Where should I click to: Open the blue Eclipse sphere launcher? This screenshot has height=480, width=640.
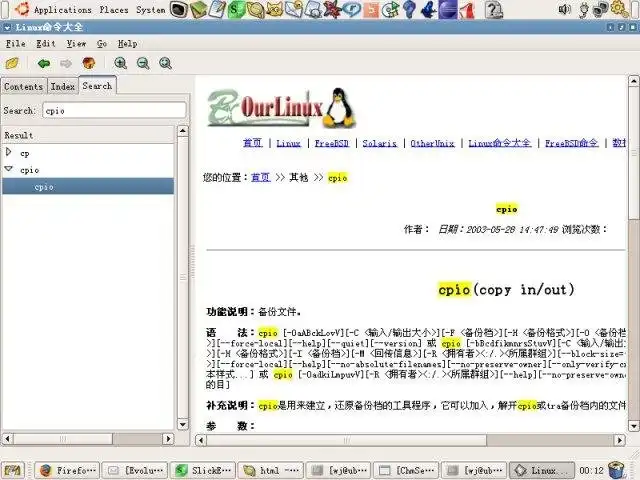tap(448, 9)
